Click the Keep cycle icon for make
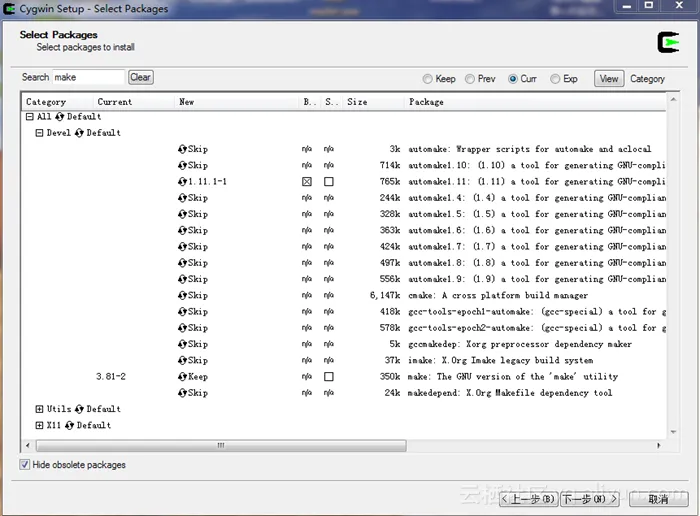Screen dimensions: 700x516 coord(182,377)
